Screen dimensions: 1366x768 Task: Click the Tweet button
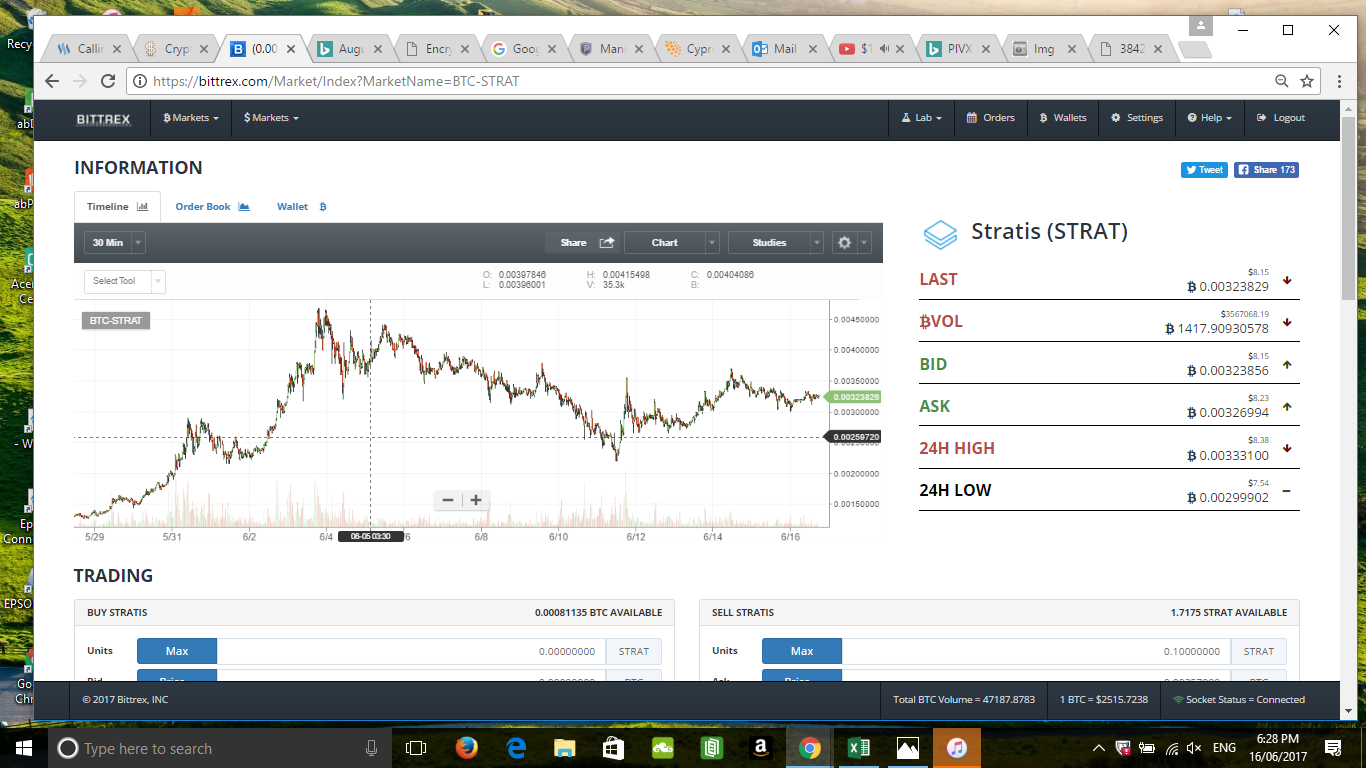1204,170
